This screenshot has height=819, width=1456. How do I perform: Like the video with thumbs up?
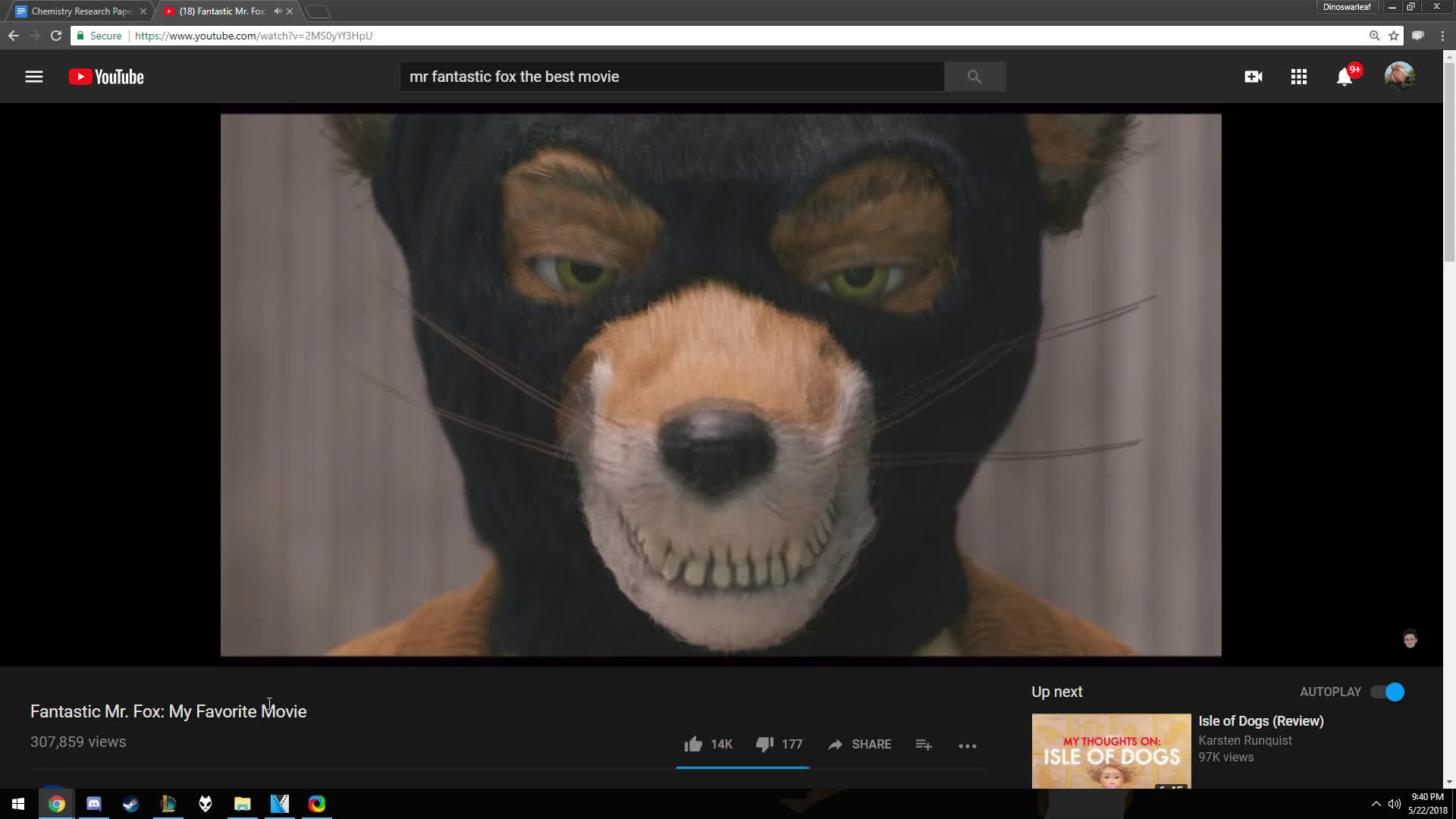(x=708, y=744)
